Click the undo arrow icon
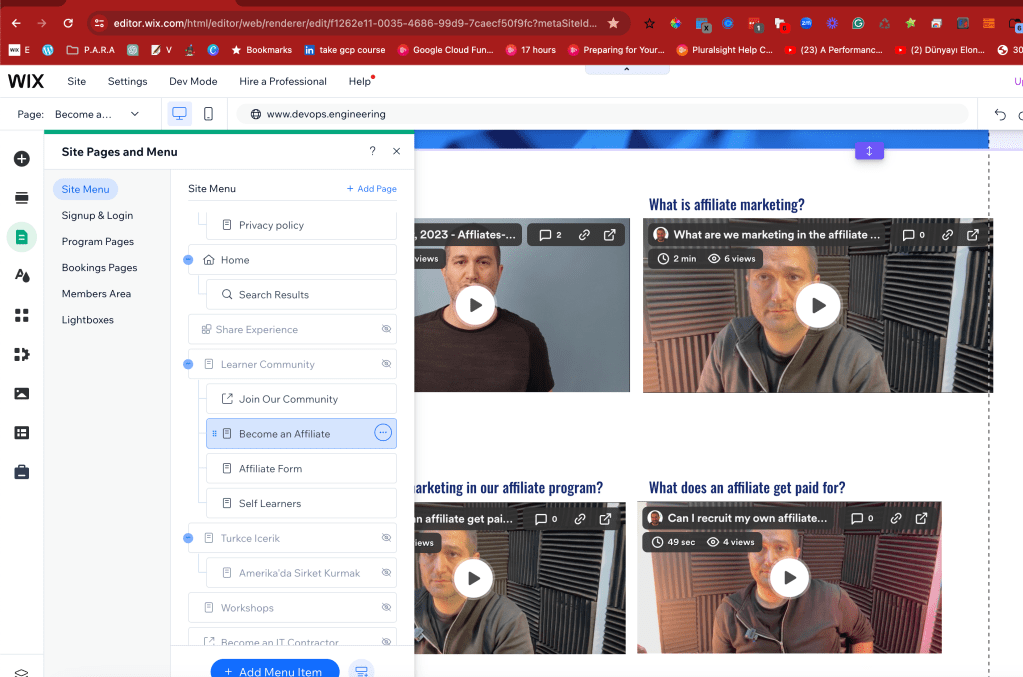1023x677 pixels. click(x=1000, y=115)
